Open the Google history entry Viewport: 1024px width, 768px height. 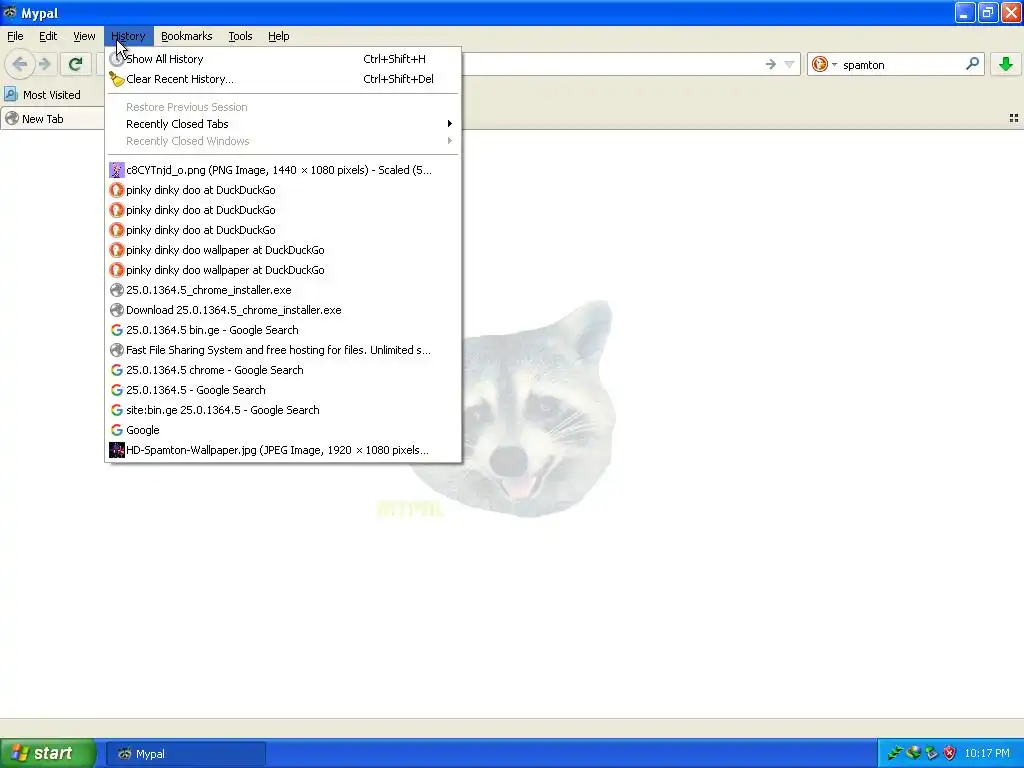coord(283,430)
